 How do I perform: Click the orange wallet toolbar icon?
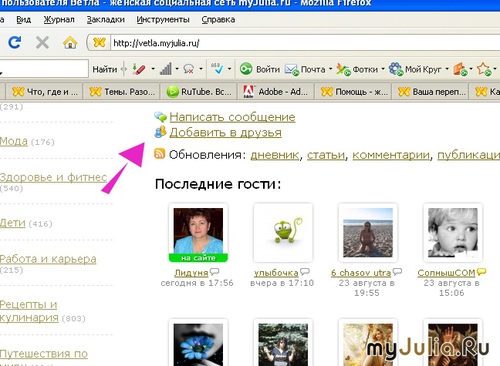point(460,69)
